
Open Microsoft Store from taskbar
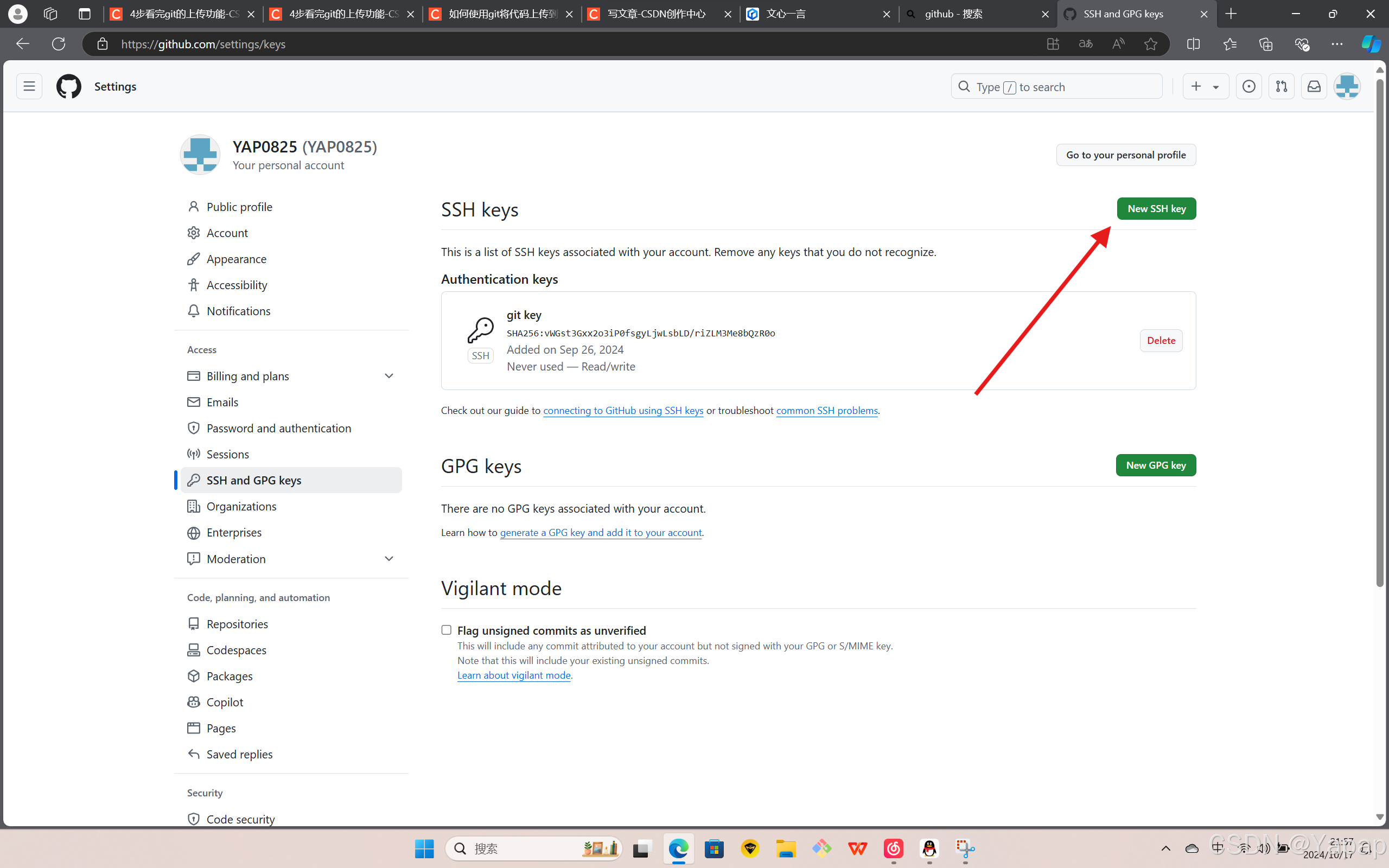714,848
